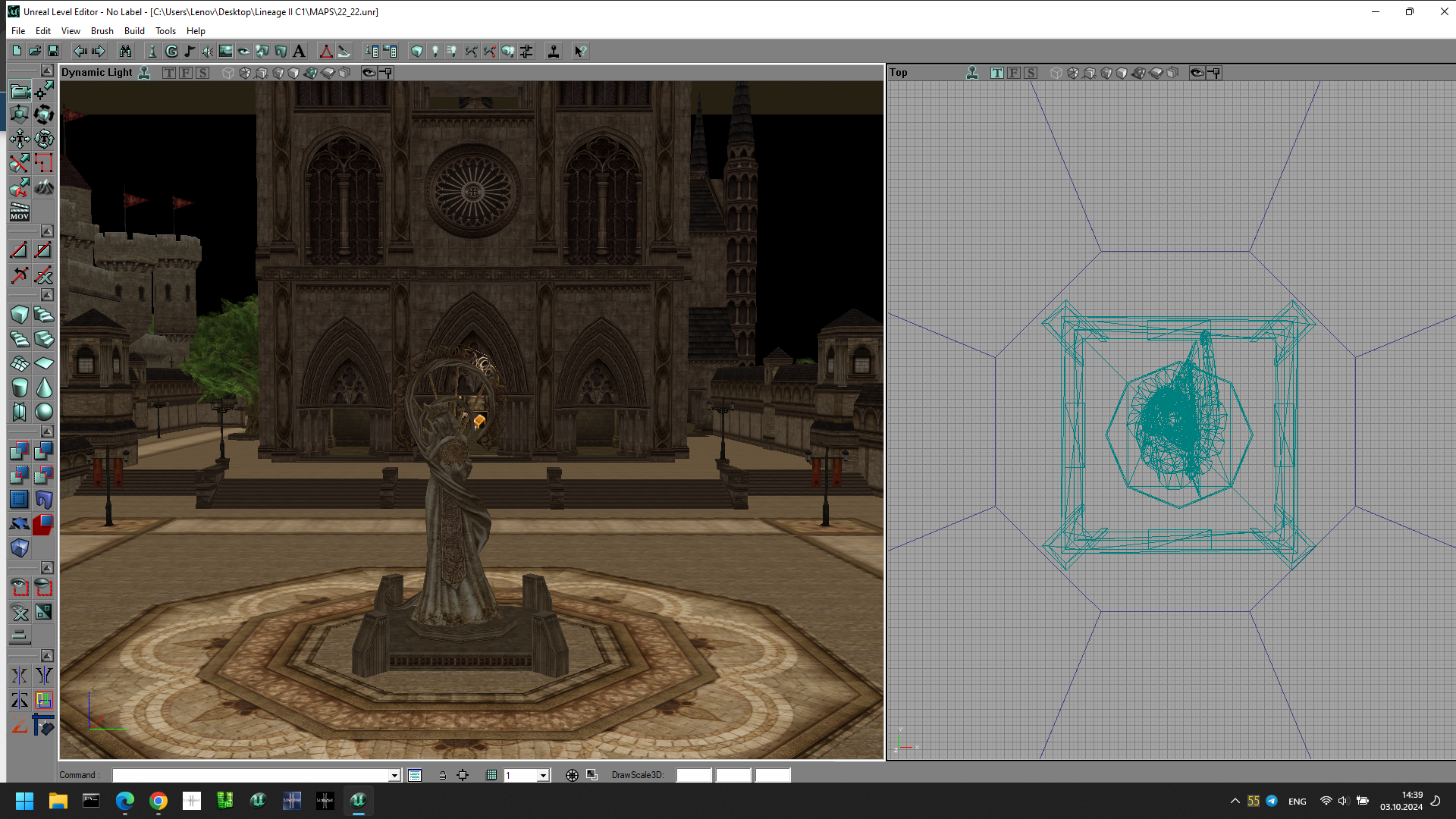Select Matinee MOV tool
The image size is (1456, 819).
coord(20,212)
